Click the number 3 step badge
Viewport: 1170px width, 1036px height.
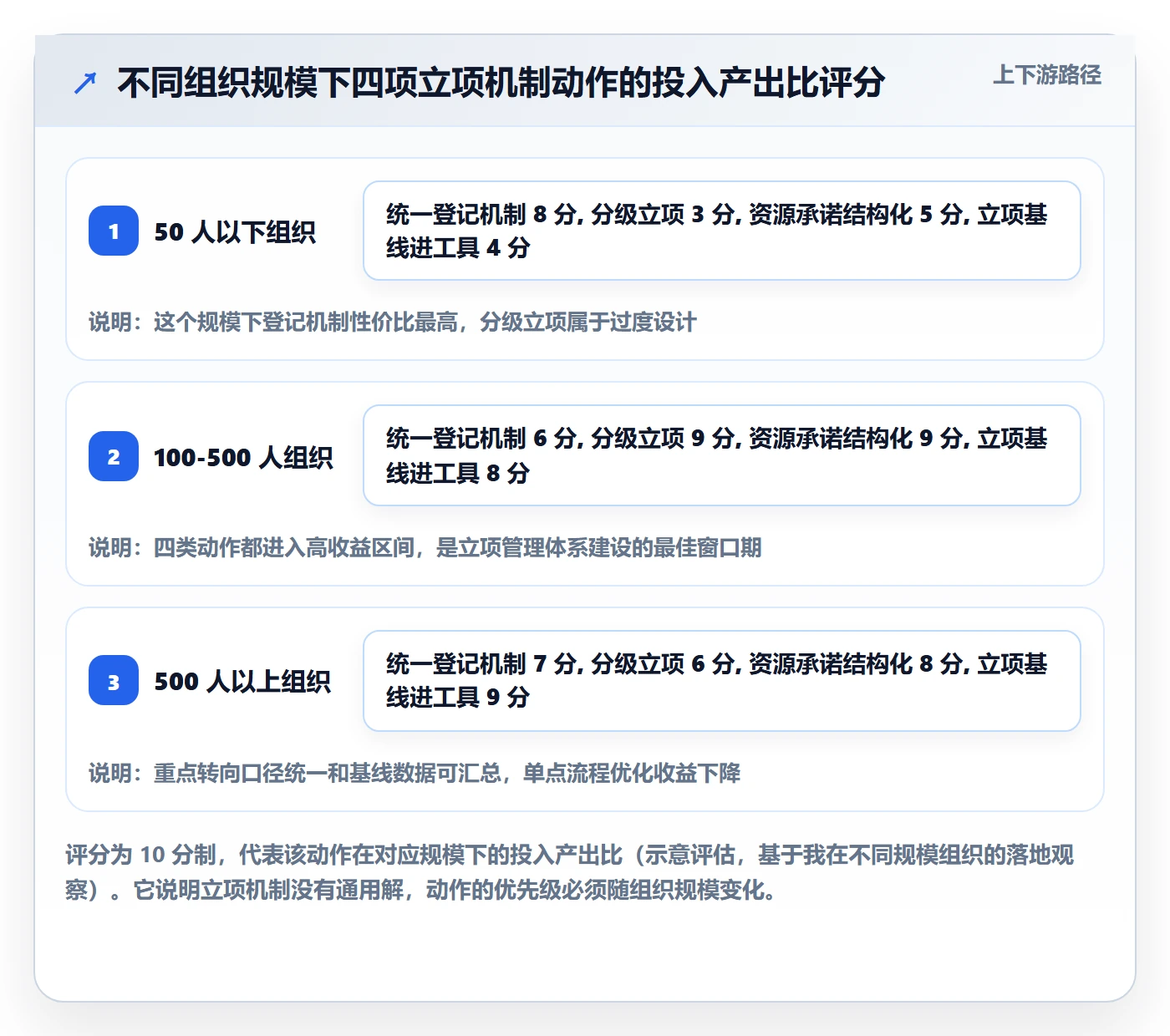coord(114,681)
